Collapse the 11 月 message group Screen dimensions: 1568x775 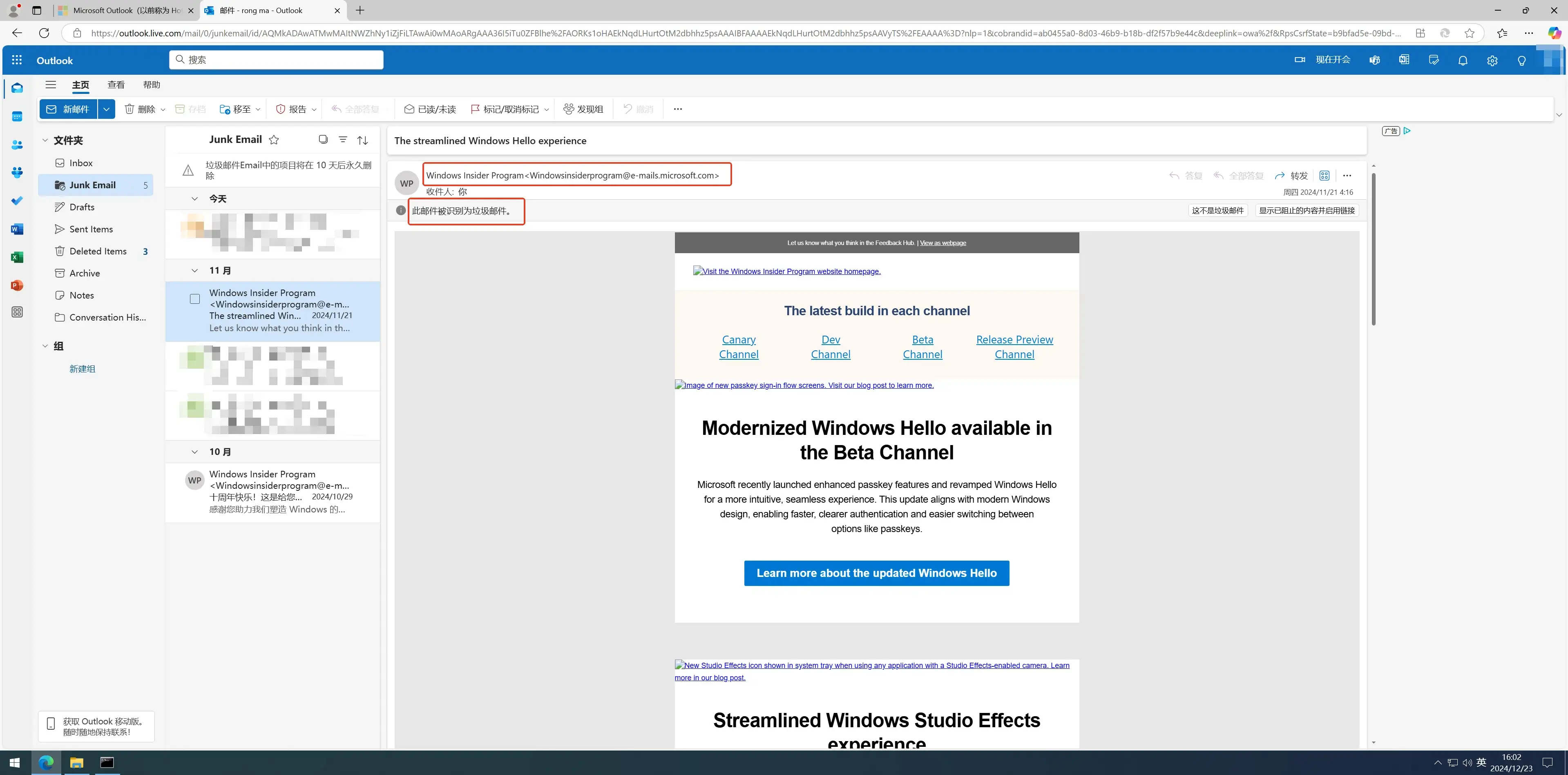[194, 270]
